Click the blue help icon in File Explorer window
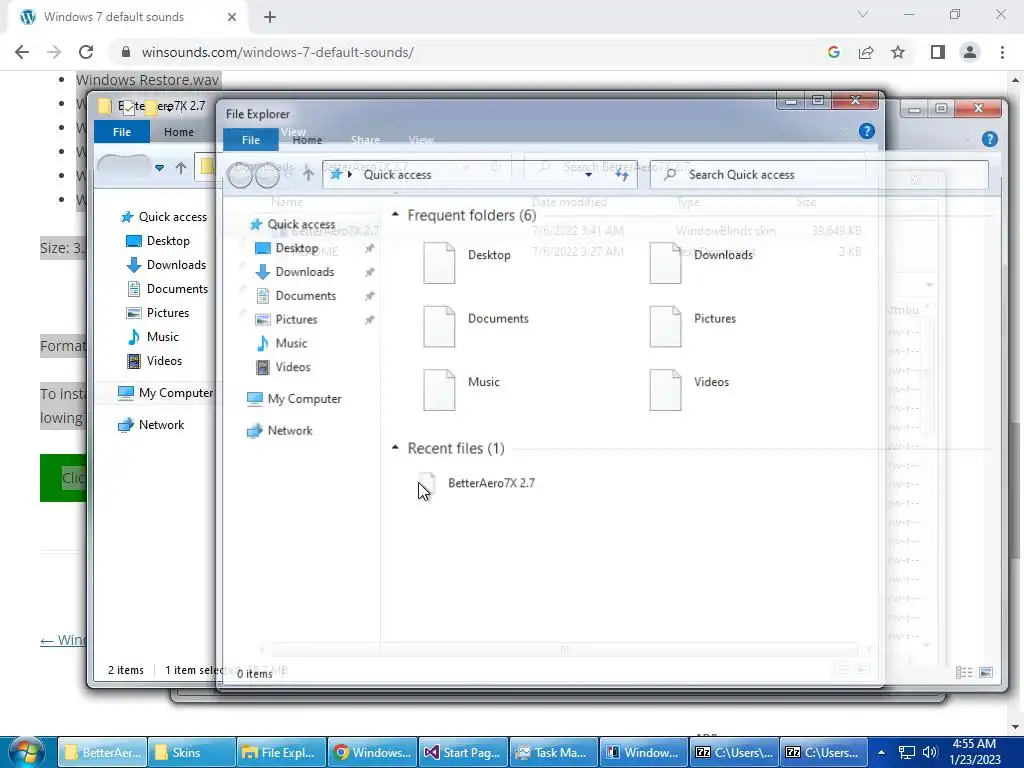This screenshot has width=1024, height=768. [x=867, y=131]
